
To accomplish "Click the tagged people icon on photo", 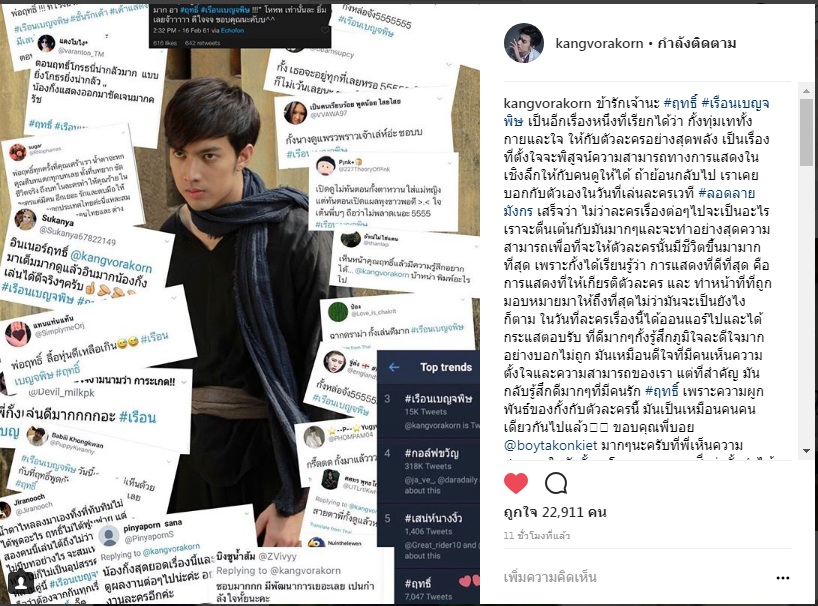I will [21, 583].
